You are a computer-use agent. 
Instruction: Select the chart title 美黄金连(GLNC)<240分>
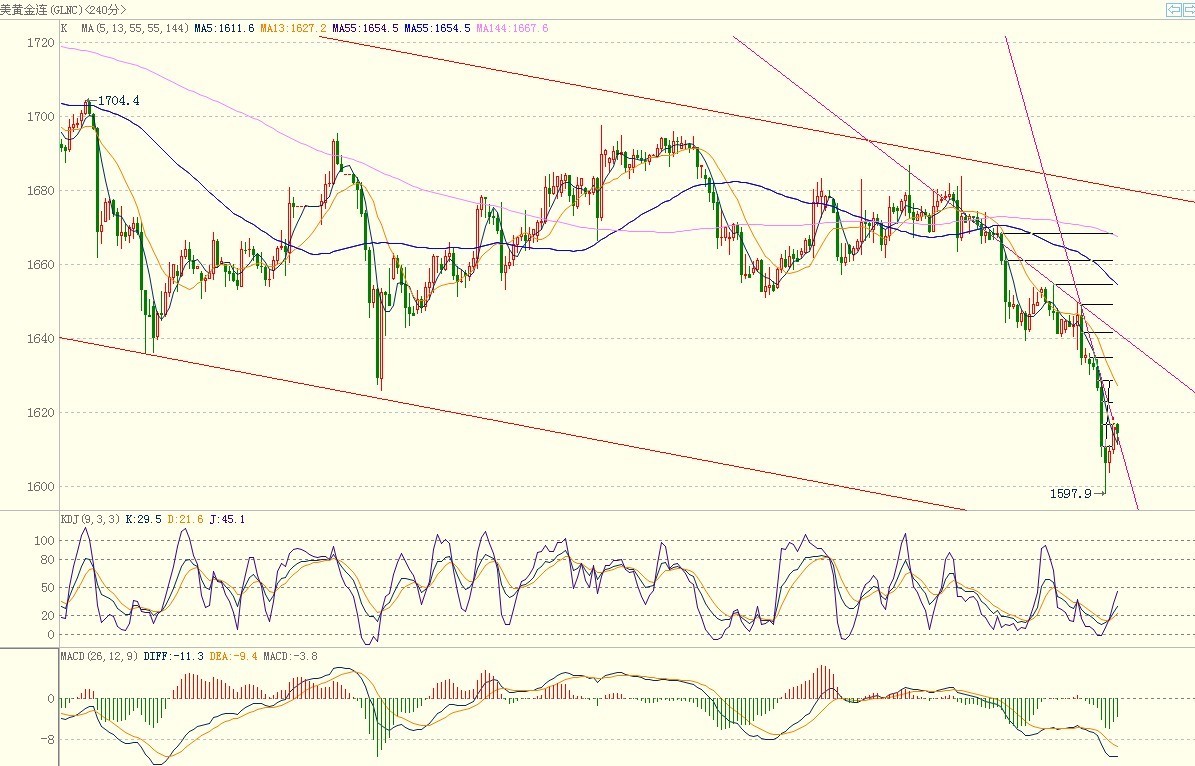coord(63,10)
